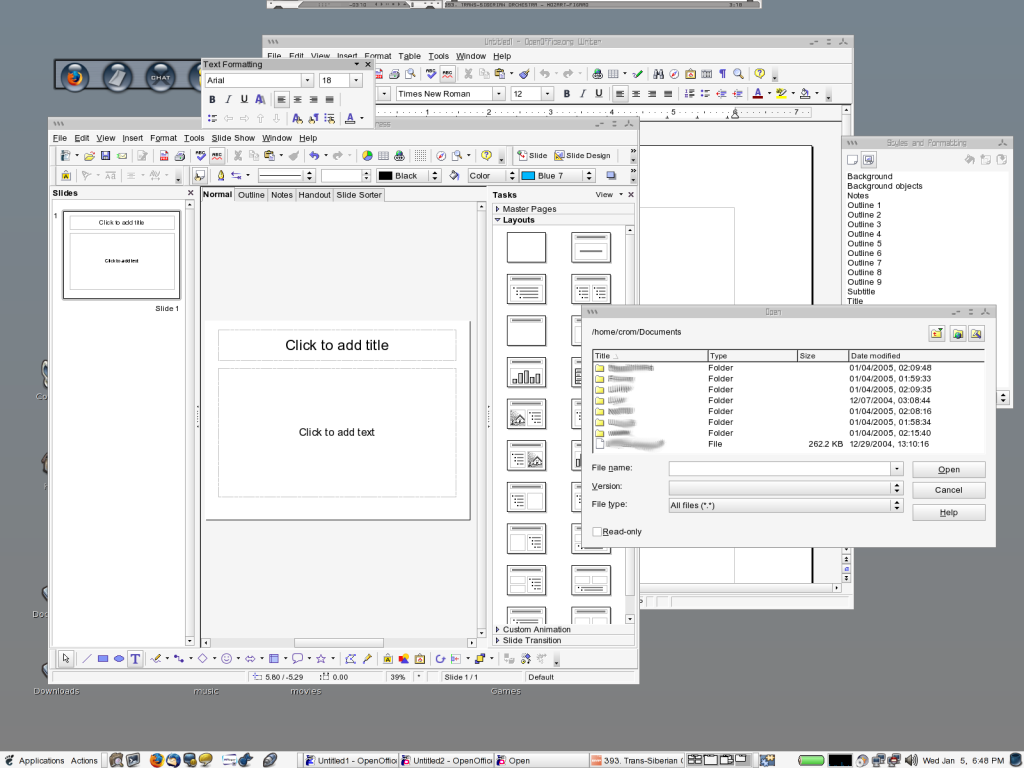The width and height of the screenshot is (1024, 768).
Task: Enable the Read-only checkbox
Action: [597, 532]
